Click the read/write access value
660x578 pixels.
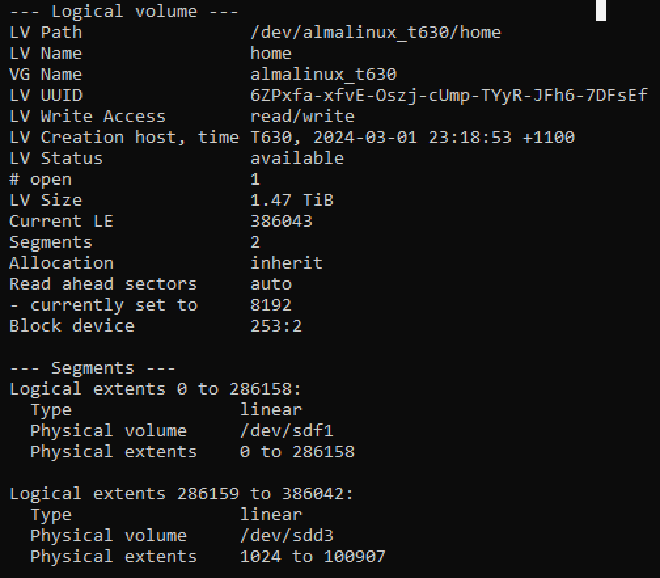(x=302, y=117)
